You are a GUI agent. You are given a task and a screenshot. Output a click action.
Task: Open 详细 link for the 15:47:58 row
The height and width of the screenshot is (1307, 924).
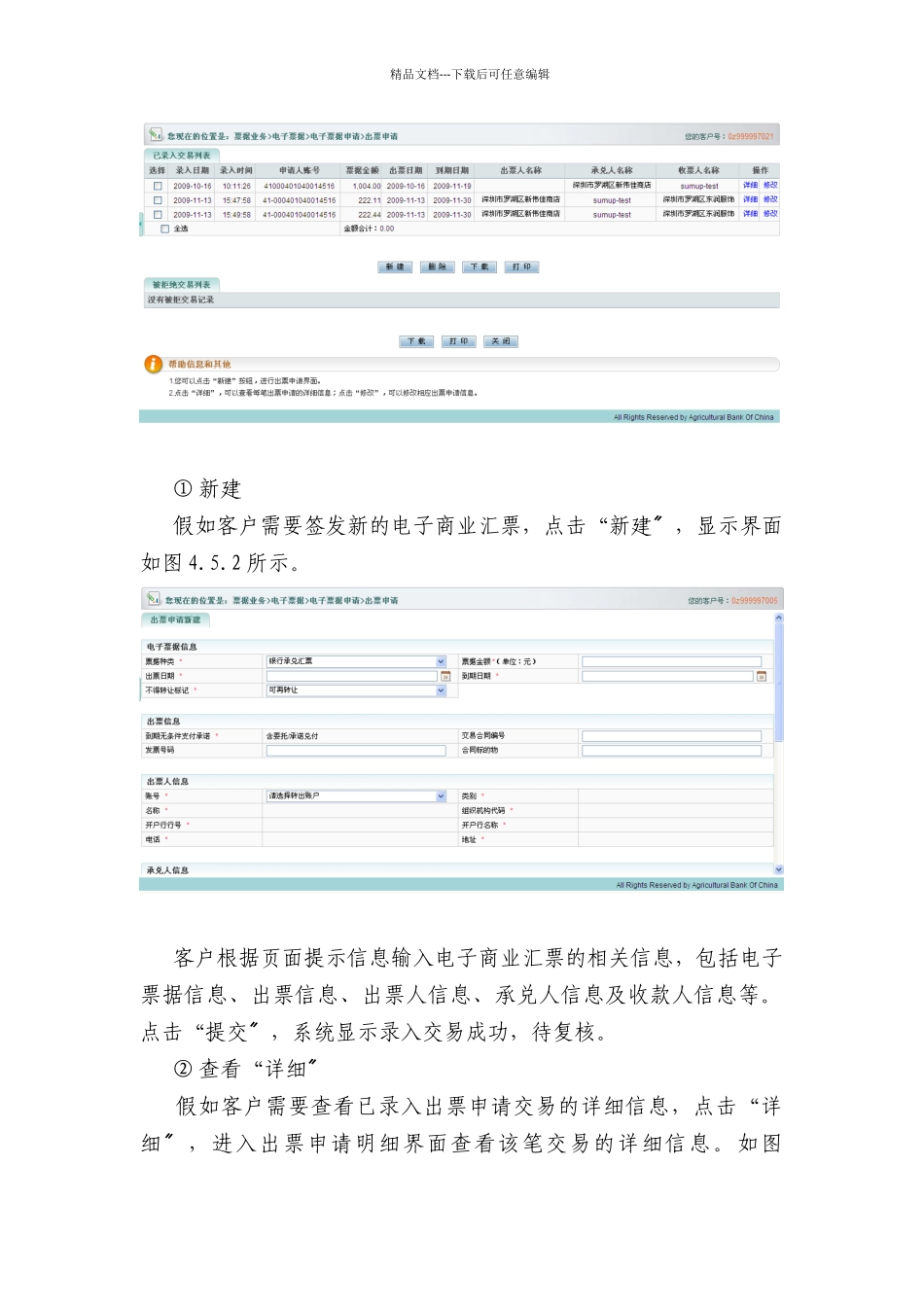pos(750,199)
